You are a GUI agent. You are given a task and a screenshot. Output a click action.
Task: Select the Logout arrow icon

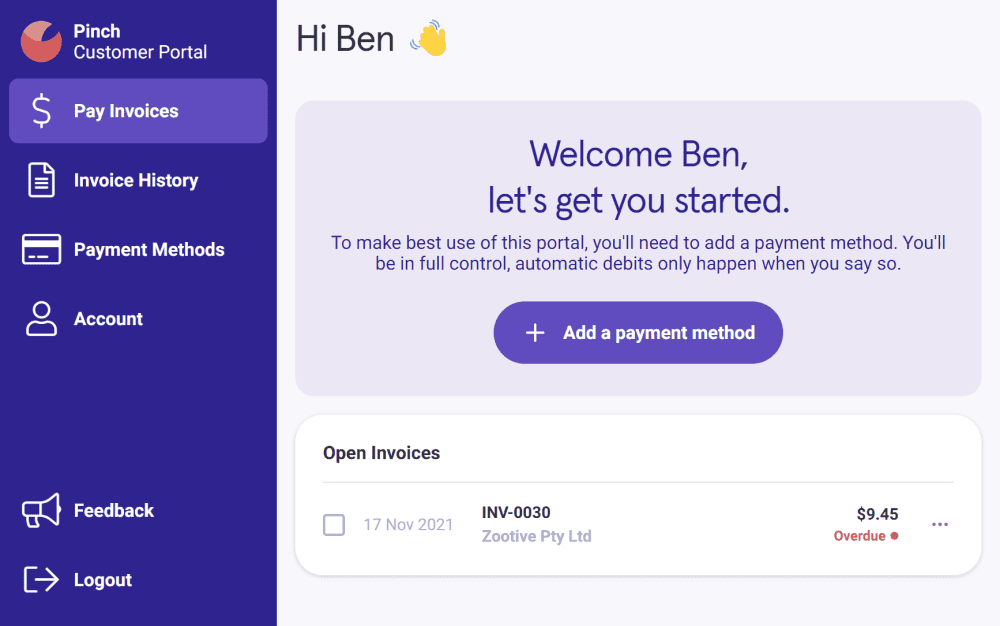coord(40,579)
